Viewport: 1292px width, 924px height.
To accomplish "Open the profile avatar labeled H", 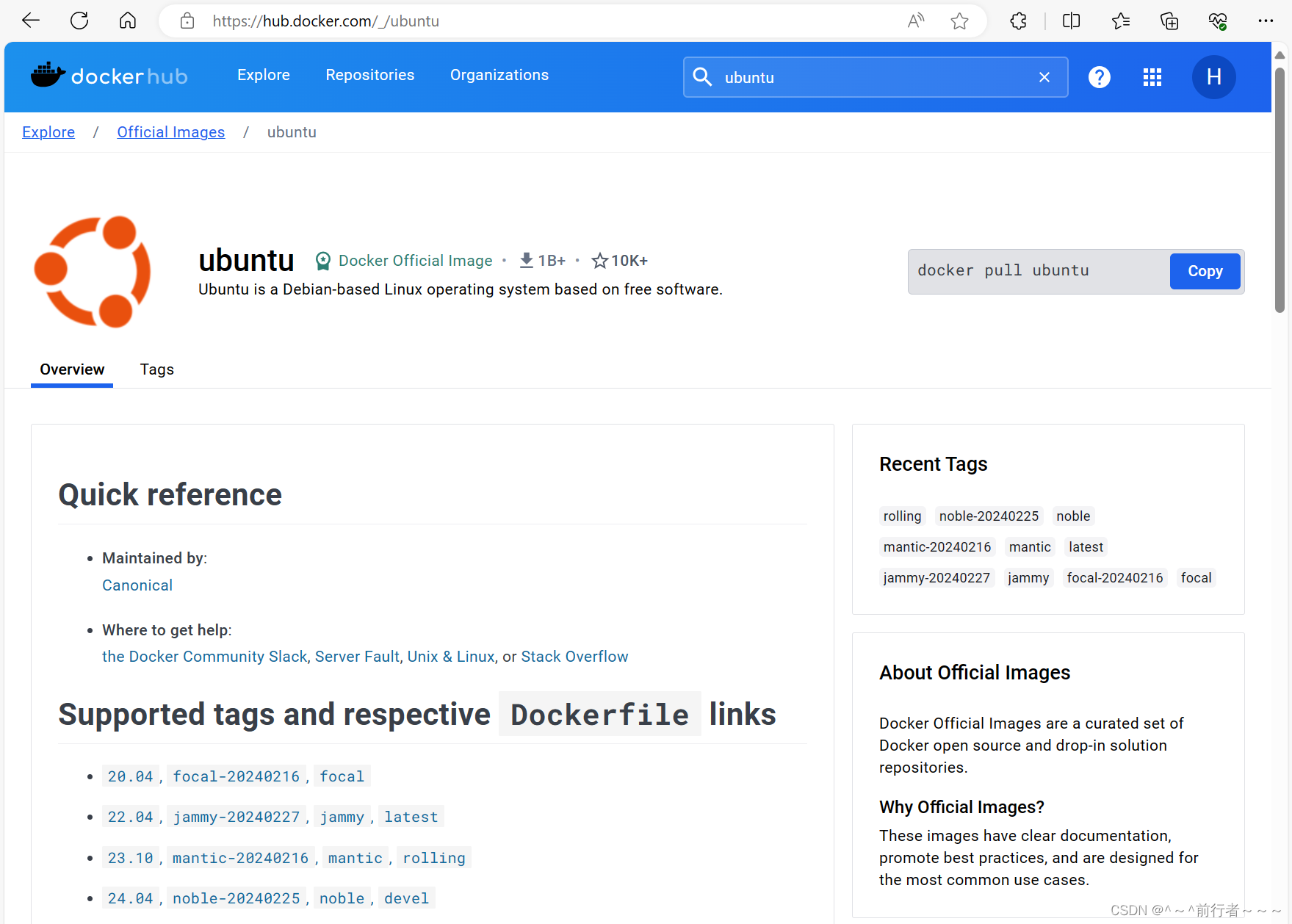I will click(1213, 76).
